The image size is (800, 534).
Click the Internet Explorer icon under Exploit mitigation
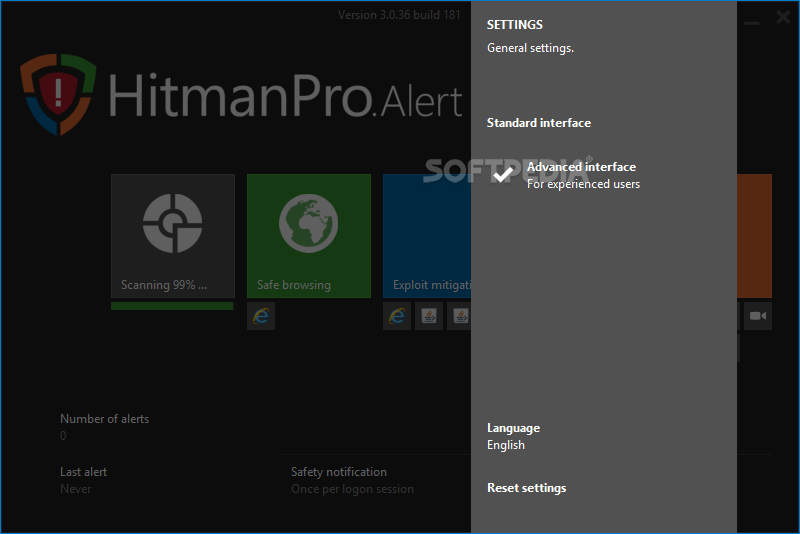click(x=397, y=316)
